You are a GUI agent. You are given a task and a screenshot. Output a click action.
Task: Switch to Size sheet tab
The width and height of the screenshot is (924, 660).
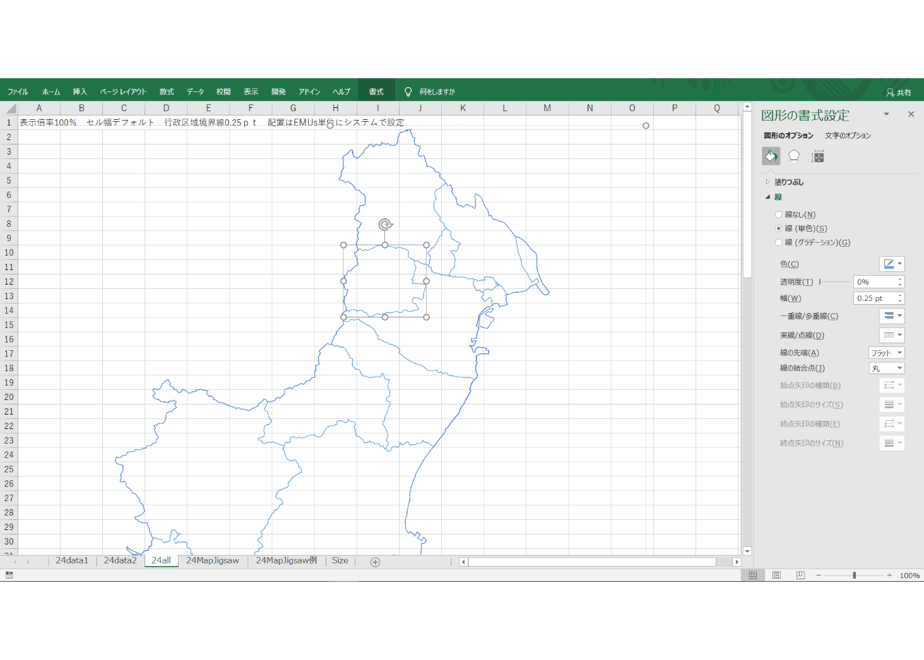tap(340, 560)
